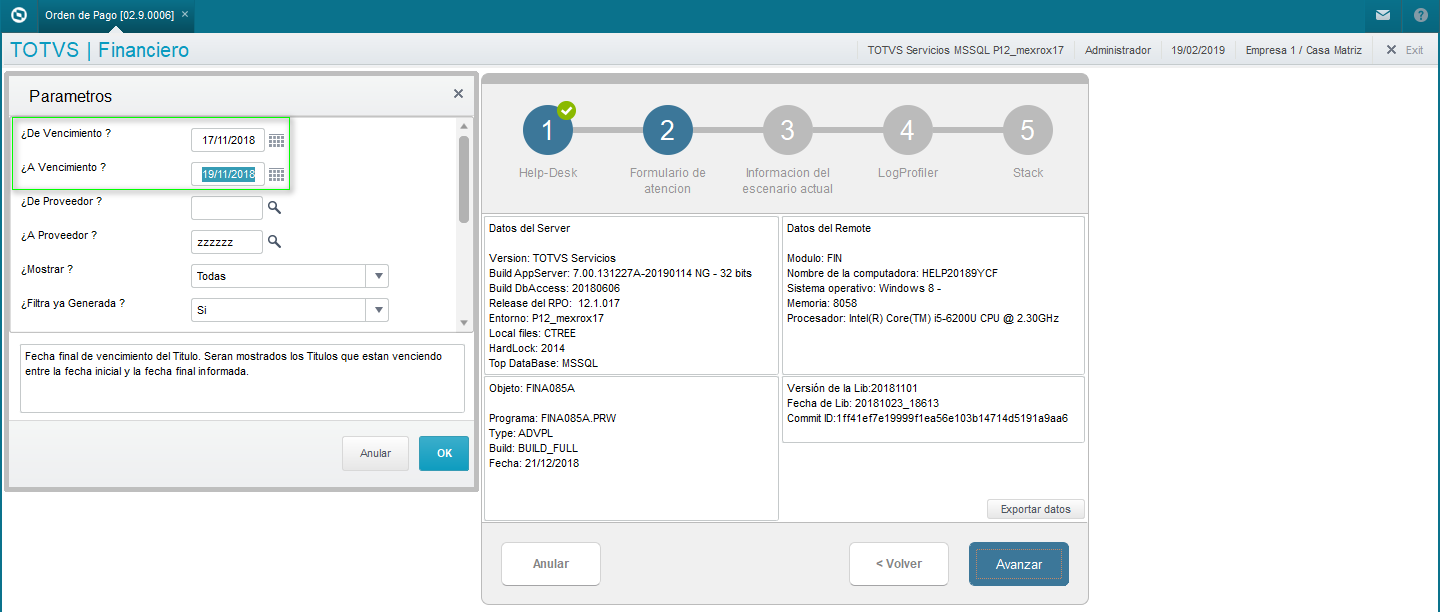Click the help description text box
1440x612 pixels.
click(242, 378)
